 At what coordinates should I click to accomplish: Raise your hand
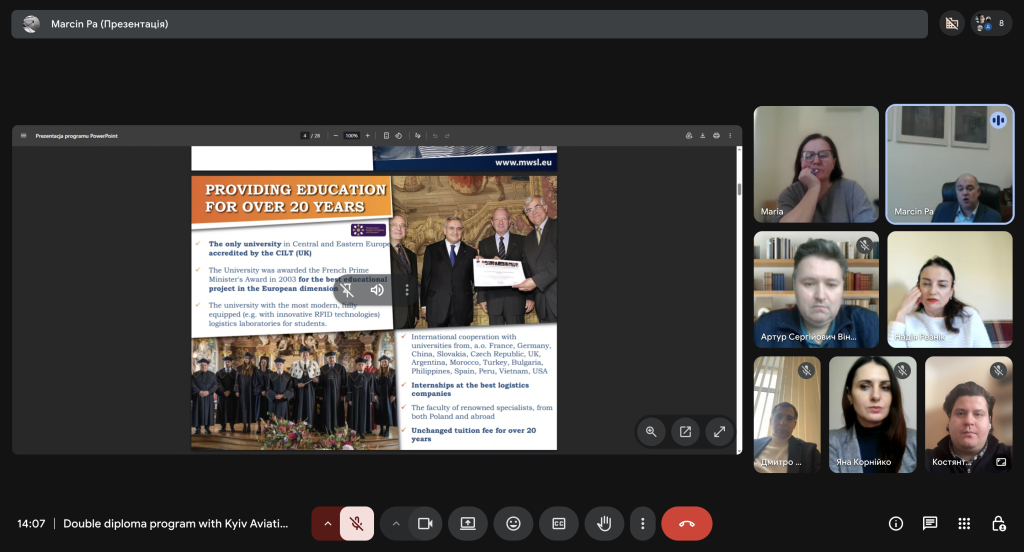click(604, 523)
